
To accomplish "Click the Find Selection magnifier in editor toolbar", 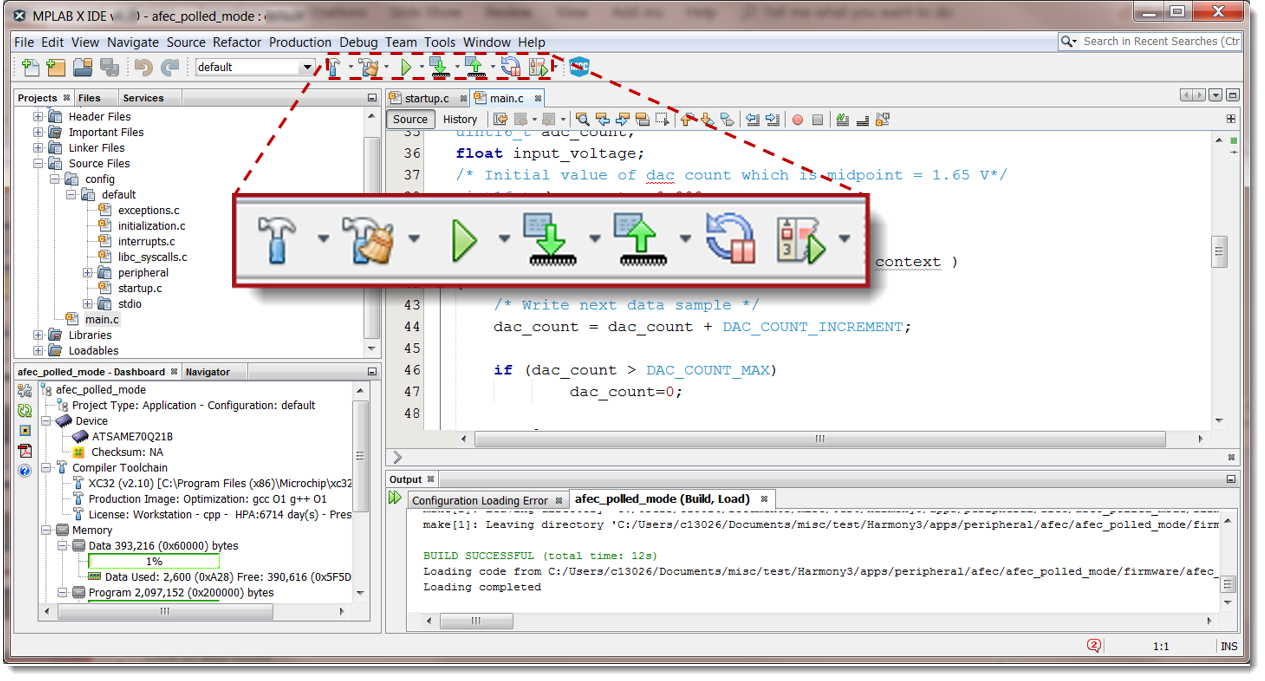I will point(584,119).
